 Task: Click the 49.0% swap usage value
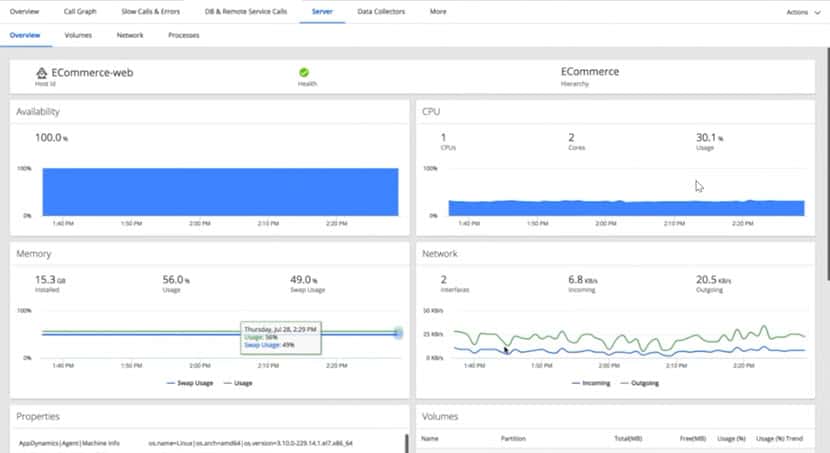304,279
